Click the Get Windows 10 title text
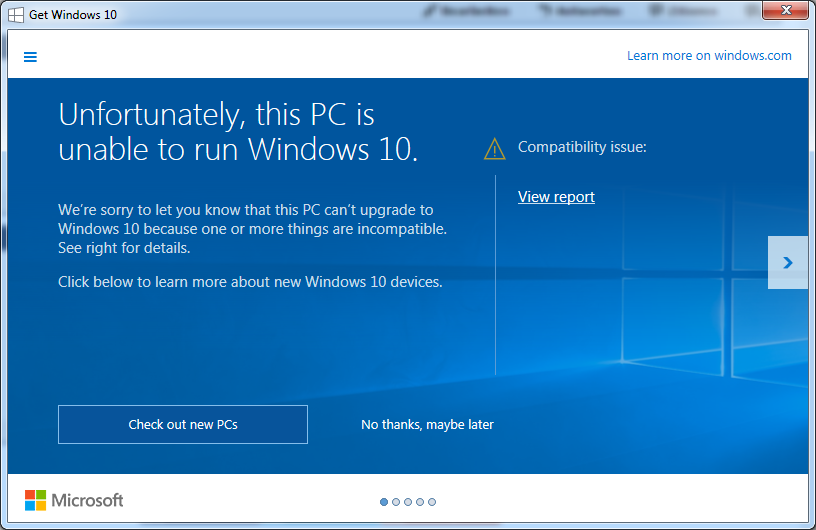Viewport: 816px width, 530px height. coord(73,15)
